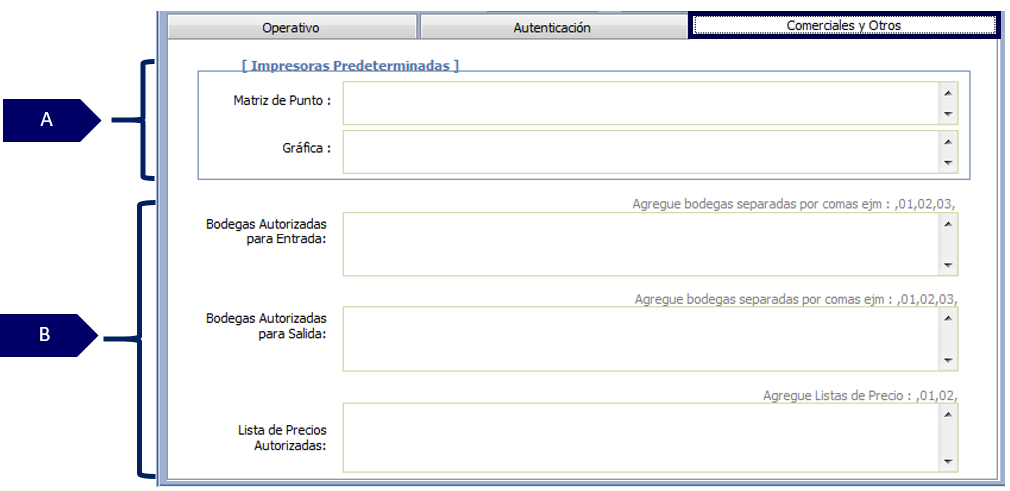
Task: Select the Comerciales y Otros tab
Action: coord(843,26)
